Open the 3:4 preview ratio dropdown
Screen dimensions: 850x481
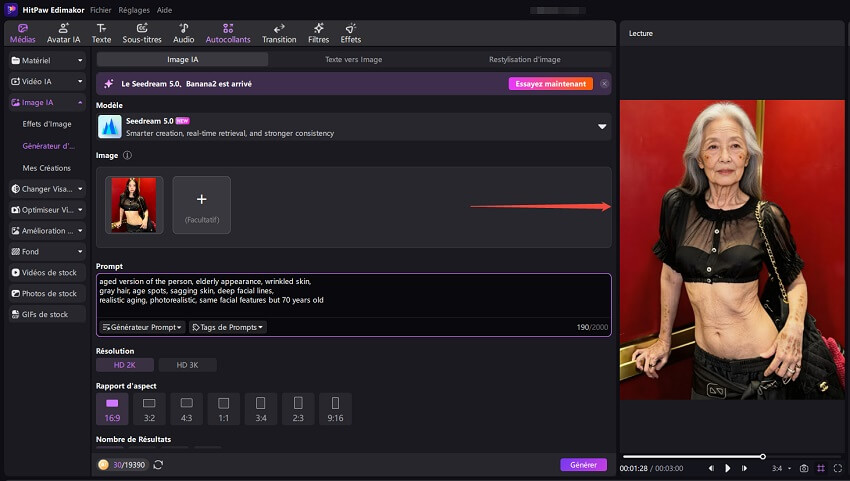tap(781, 468)
